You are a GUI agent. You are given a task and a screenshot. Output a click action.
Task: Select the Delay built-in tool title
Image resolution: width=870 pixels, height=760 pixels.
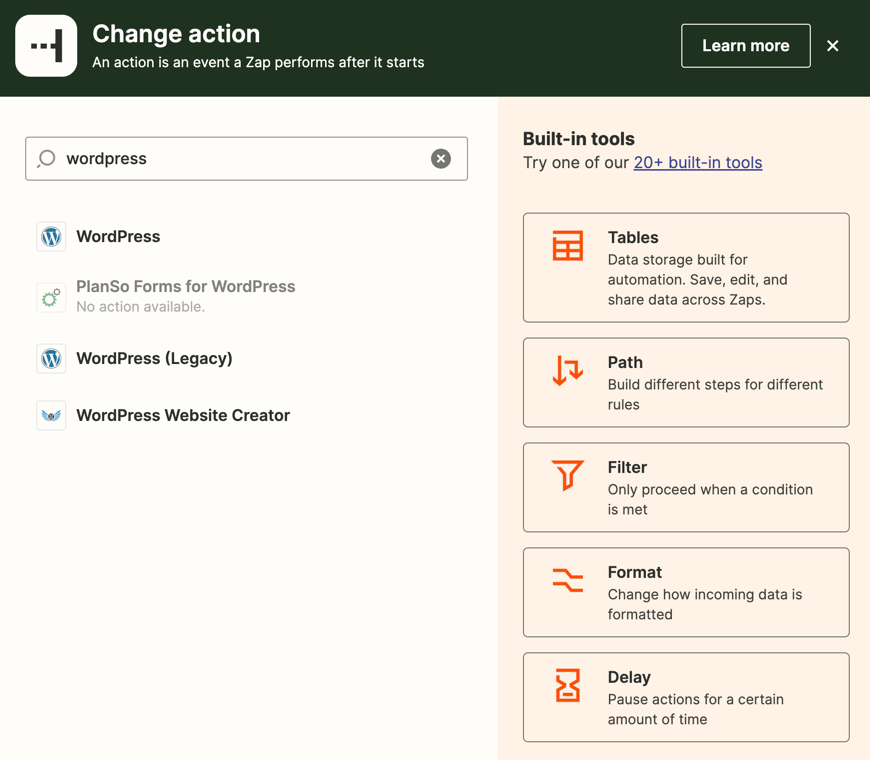(x=629, y=677)
